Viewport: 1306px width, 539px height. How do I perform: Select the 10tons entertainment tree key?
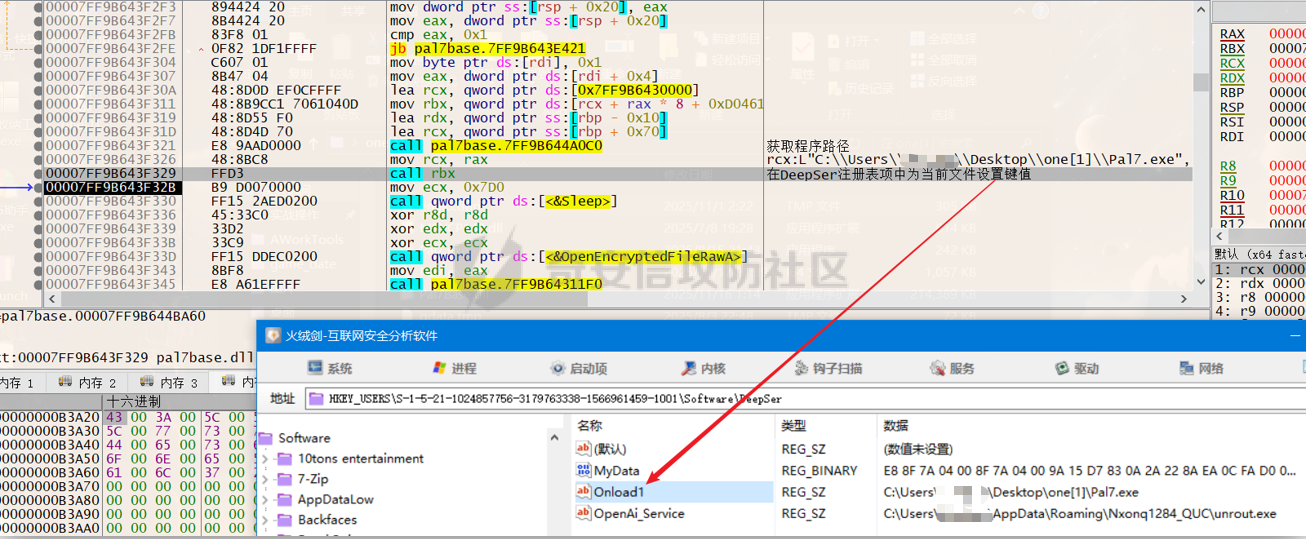(361, 458)
